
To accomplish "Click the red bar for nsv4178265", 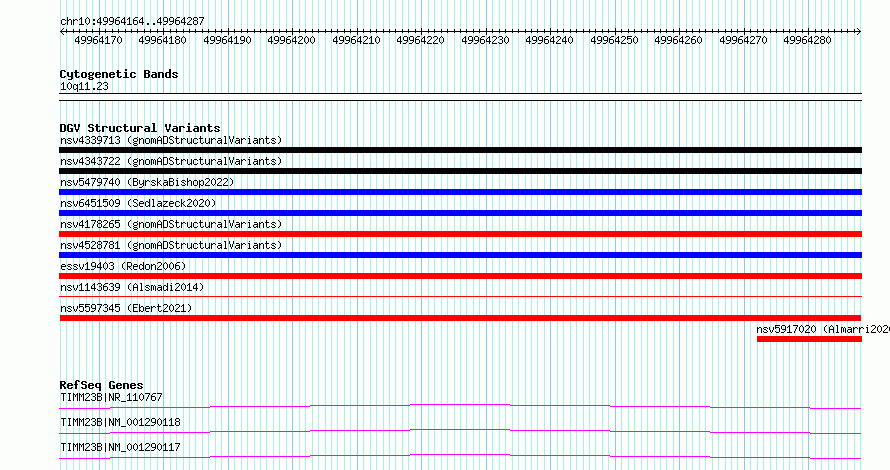I will 460,234.
